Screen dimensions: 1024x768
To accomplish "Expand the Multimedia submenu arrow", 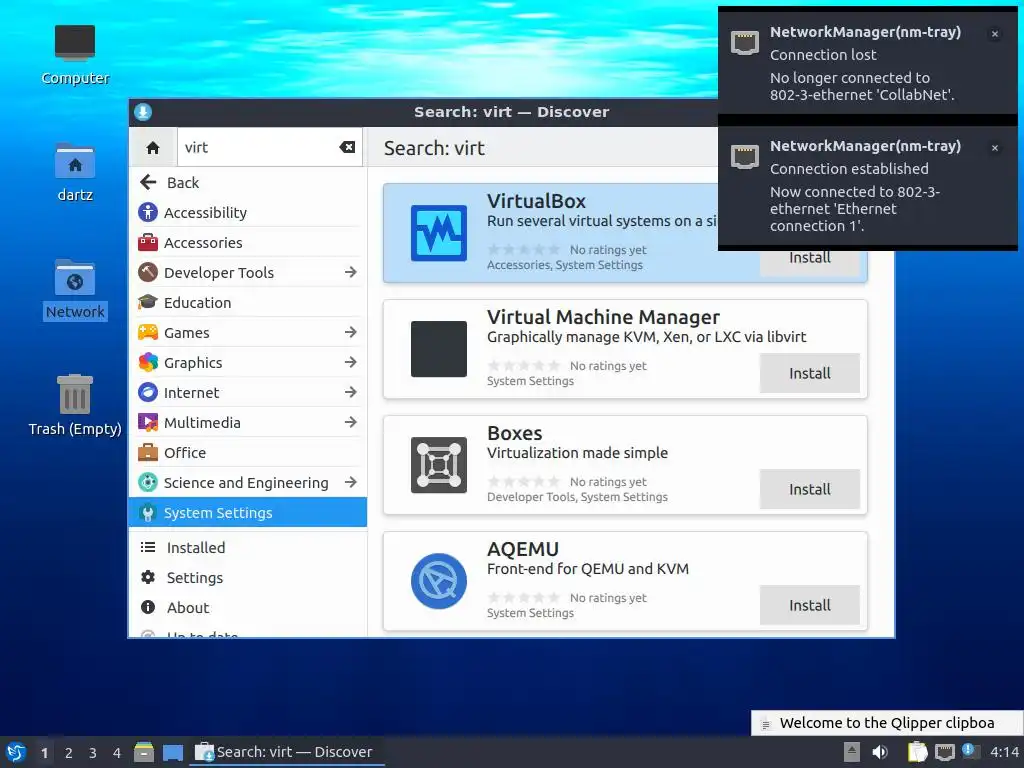I will click(351, 423).
